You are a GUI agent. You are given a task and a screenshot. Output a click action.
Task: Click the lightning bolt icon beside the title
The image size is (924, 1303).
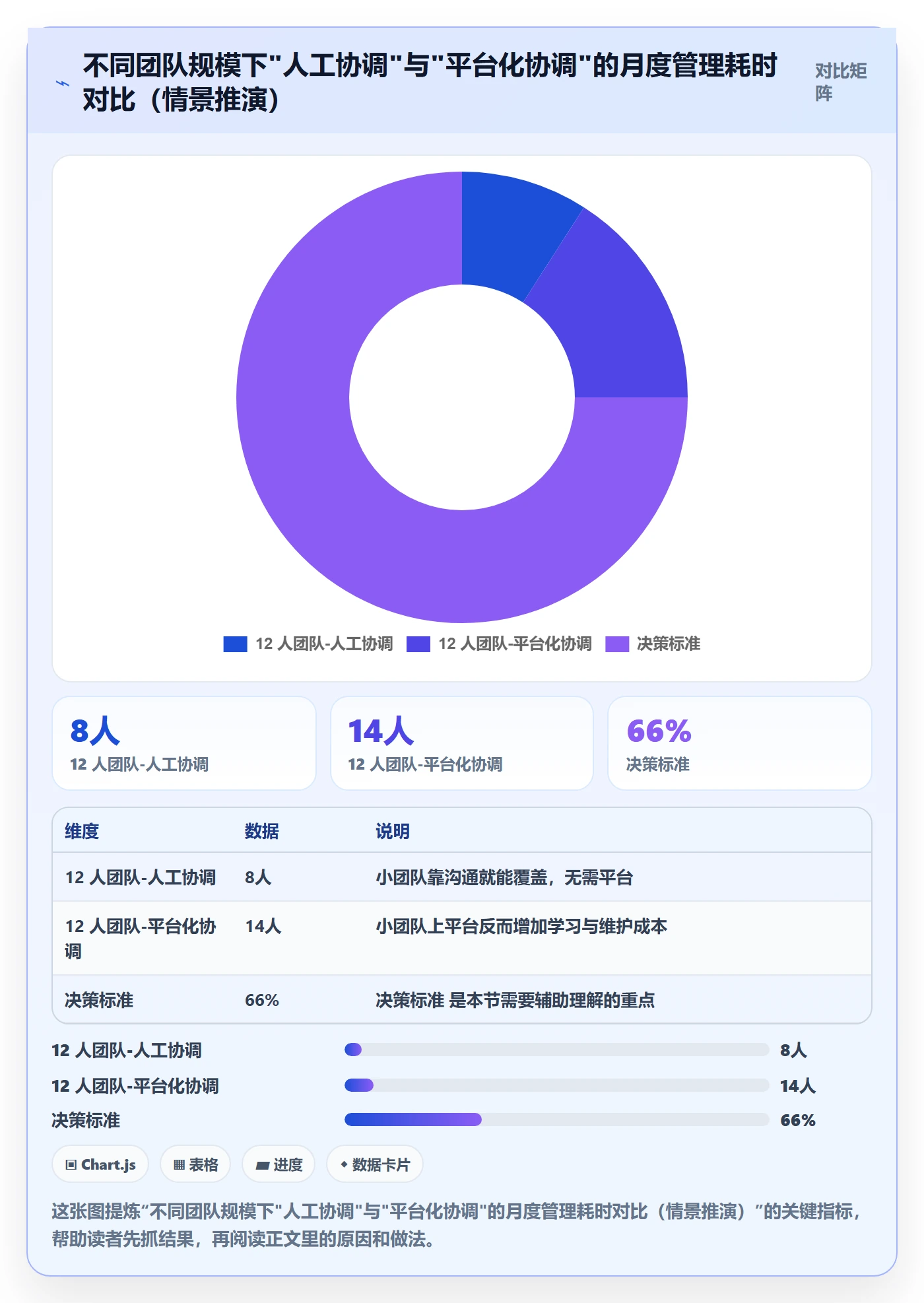coord(63,83)
